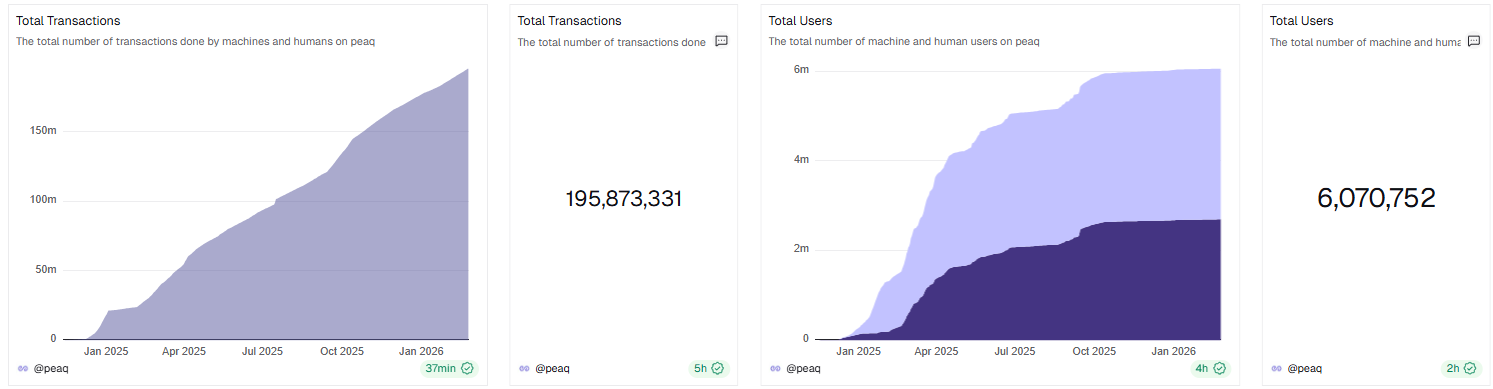Viewport: 1493px width, 389px height.
Task: Click Oct 2025 label on users chart axis
Action: [x=1093, y=351]
